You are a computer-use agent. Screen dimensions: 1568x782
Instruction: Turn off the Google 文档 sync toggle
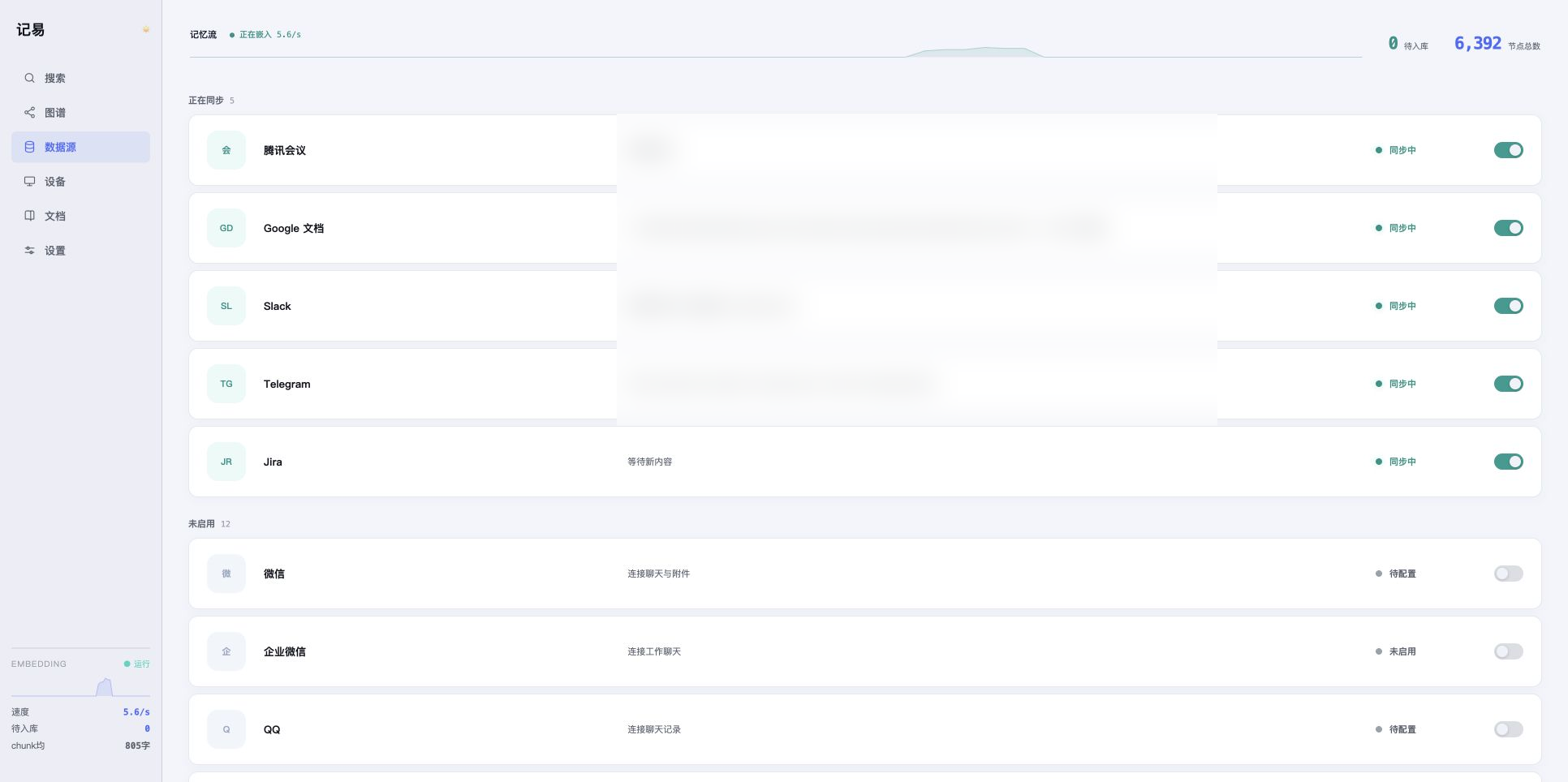click(1508, 228)
